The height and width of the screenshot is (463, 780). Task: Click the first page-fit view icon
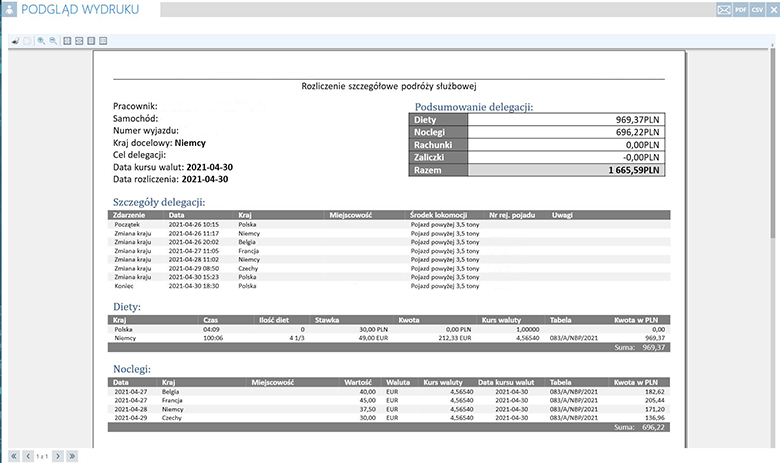point(67,41)
